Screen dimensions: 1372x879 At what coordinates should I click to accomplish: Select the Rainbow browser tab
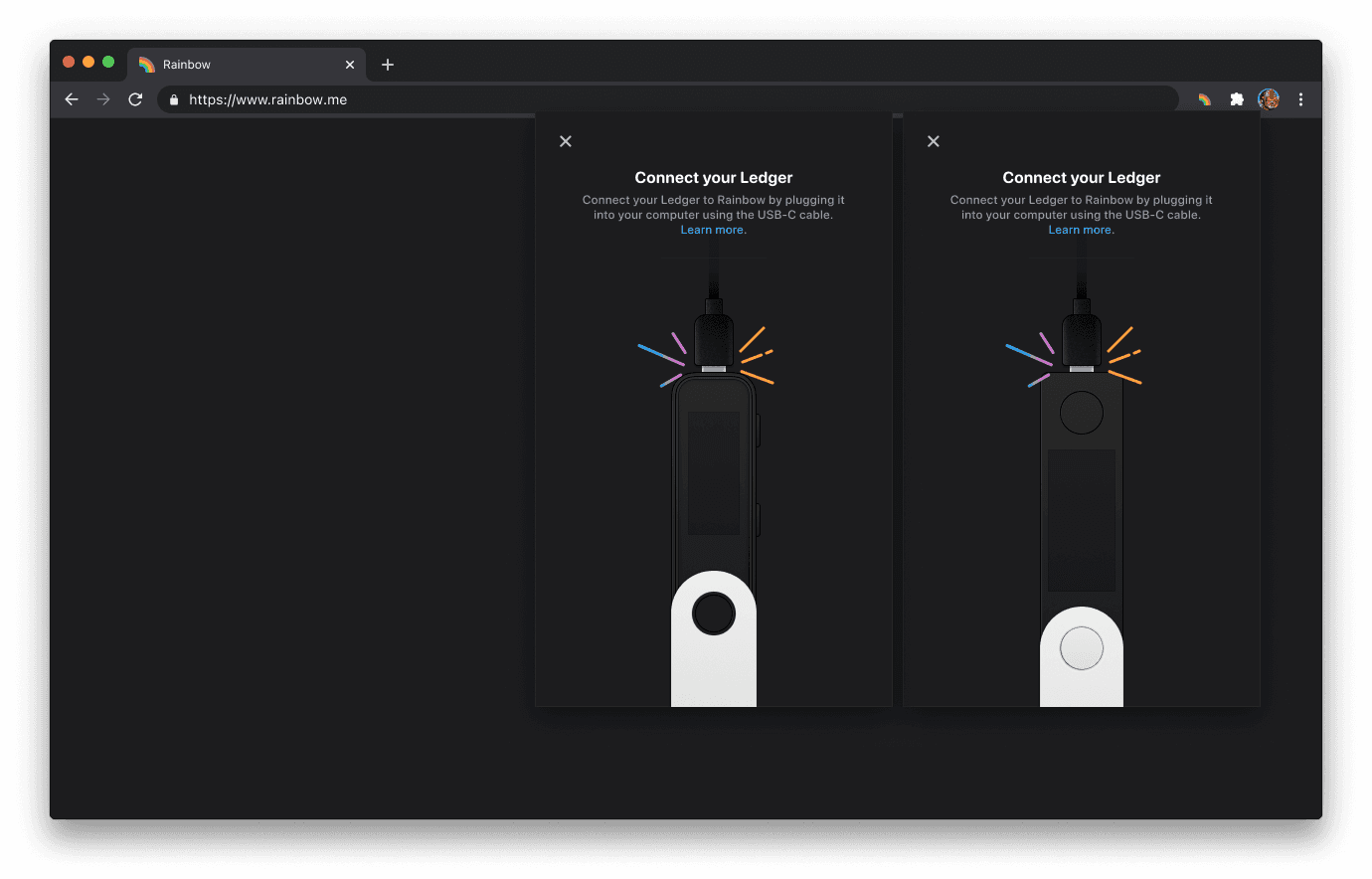coord(247,65)
